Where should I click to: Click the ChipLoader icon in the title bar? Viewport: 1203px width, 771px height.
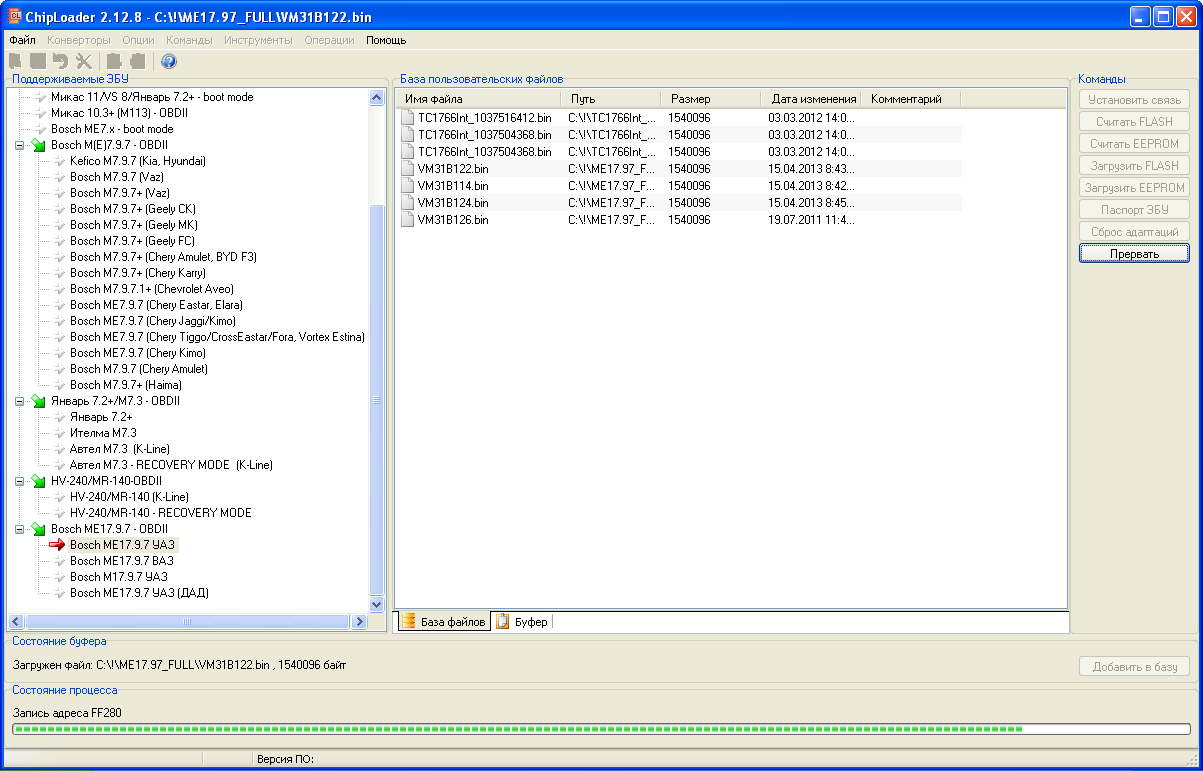pyautogui.click(x=15, y=16)
